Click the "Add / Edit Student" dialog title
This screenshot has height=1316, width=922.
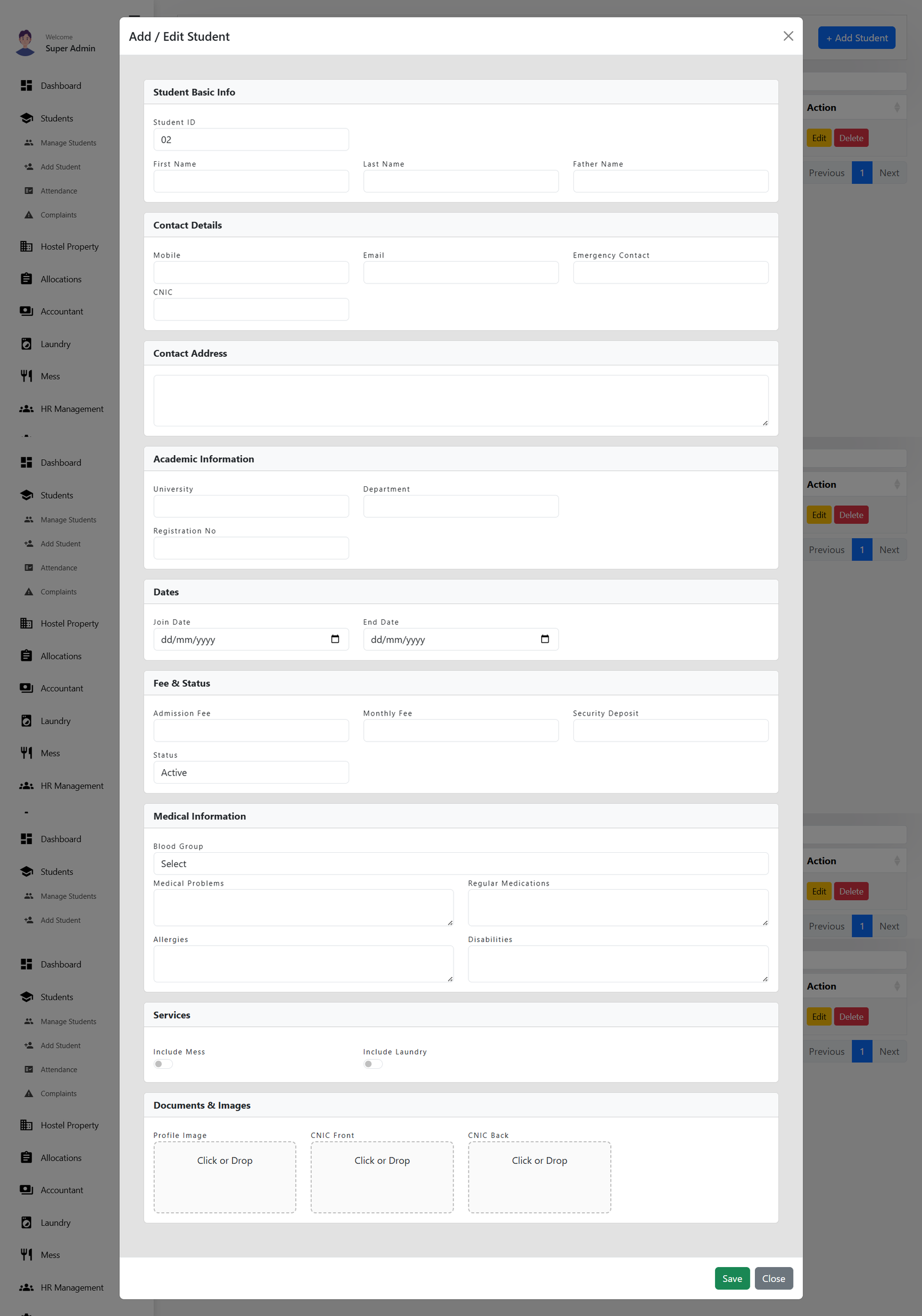point(179,37)
